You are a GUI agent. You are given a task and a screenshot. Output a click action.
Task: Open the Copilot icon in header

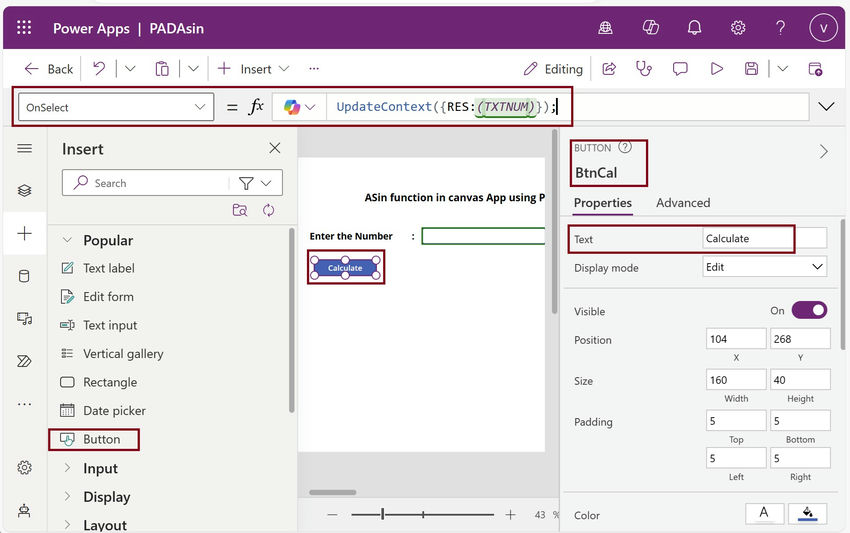(x=650, y=28)
